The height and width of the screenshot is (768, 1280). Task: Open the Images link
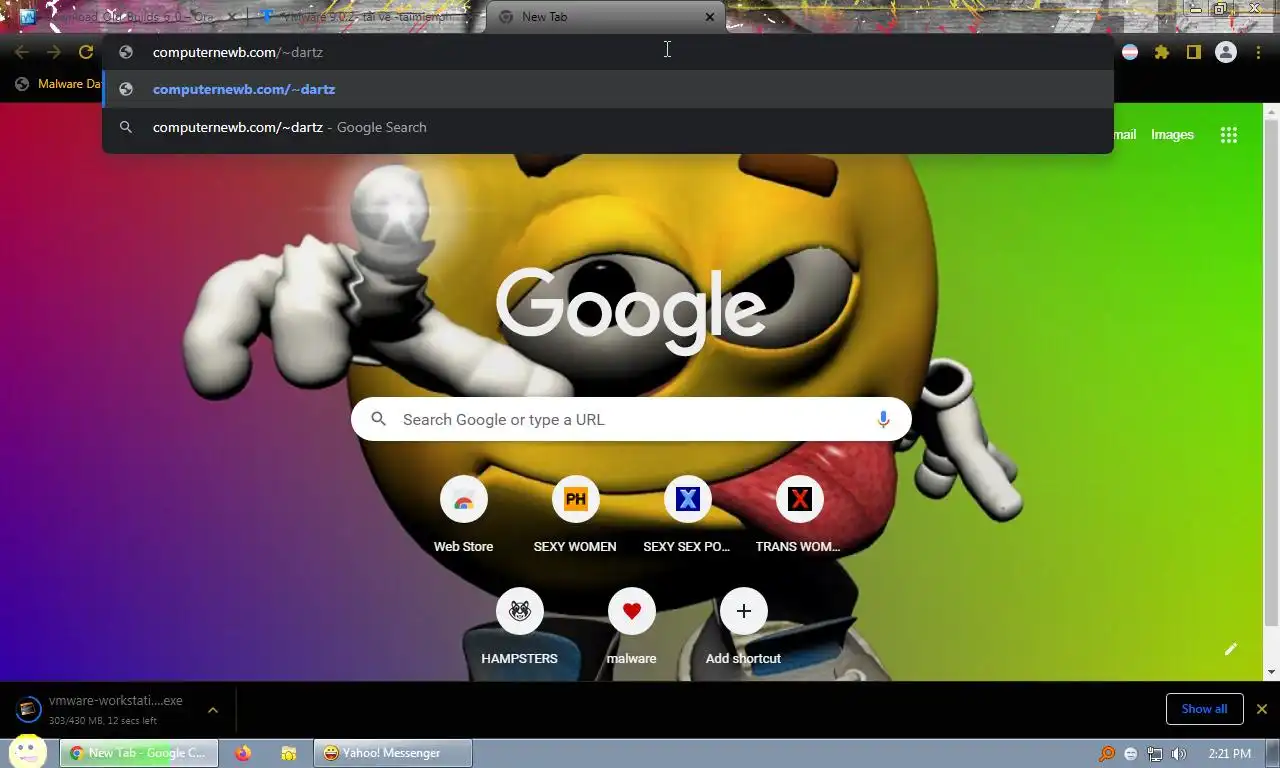point(1172,135)
